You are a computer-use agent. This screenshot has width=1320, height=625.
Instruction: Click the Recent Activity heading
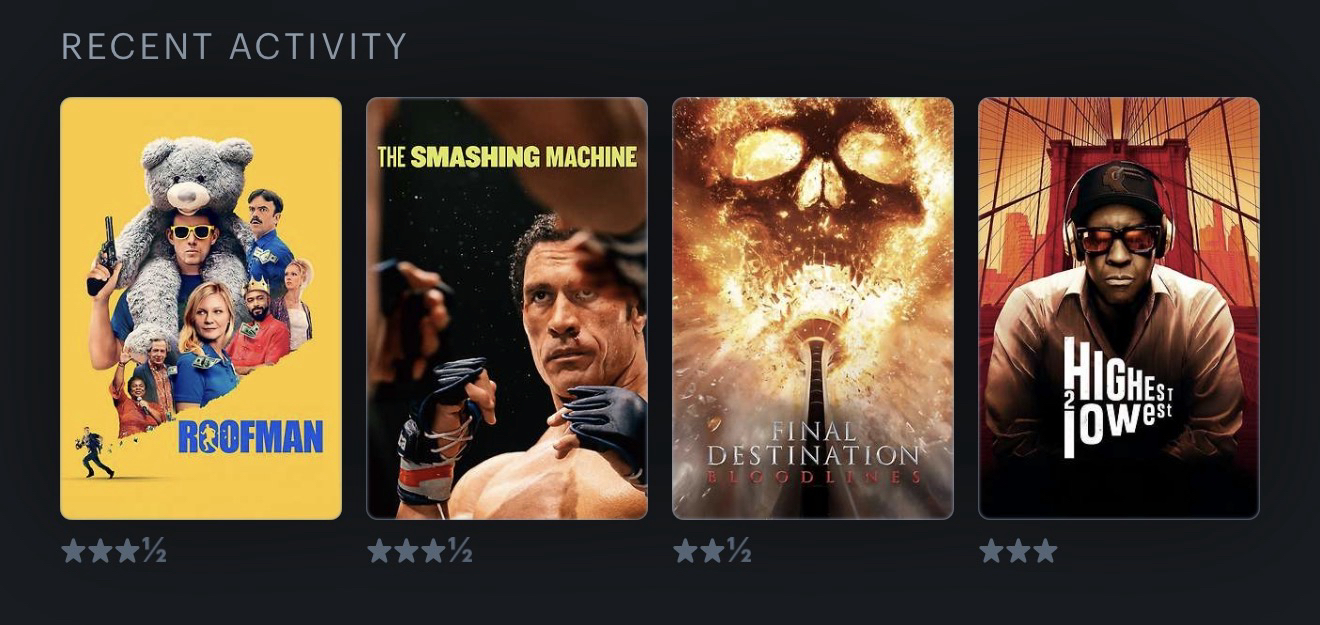(x=234, y=46)
